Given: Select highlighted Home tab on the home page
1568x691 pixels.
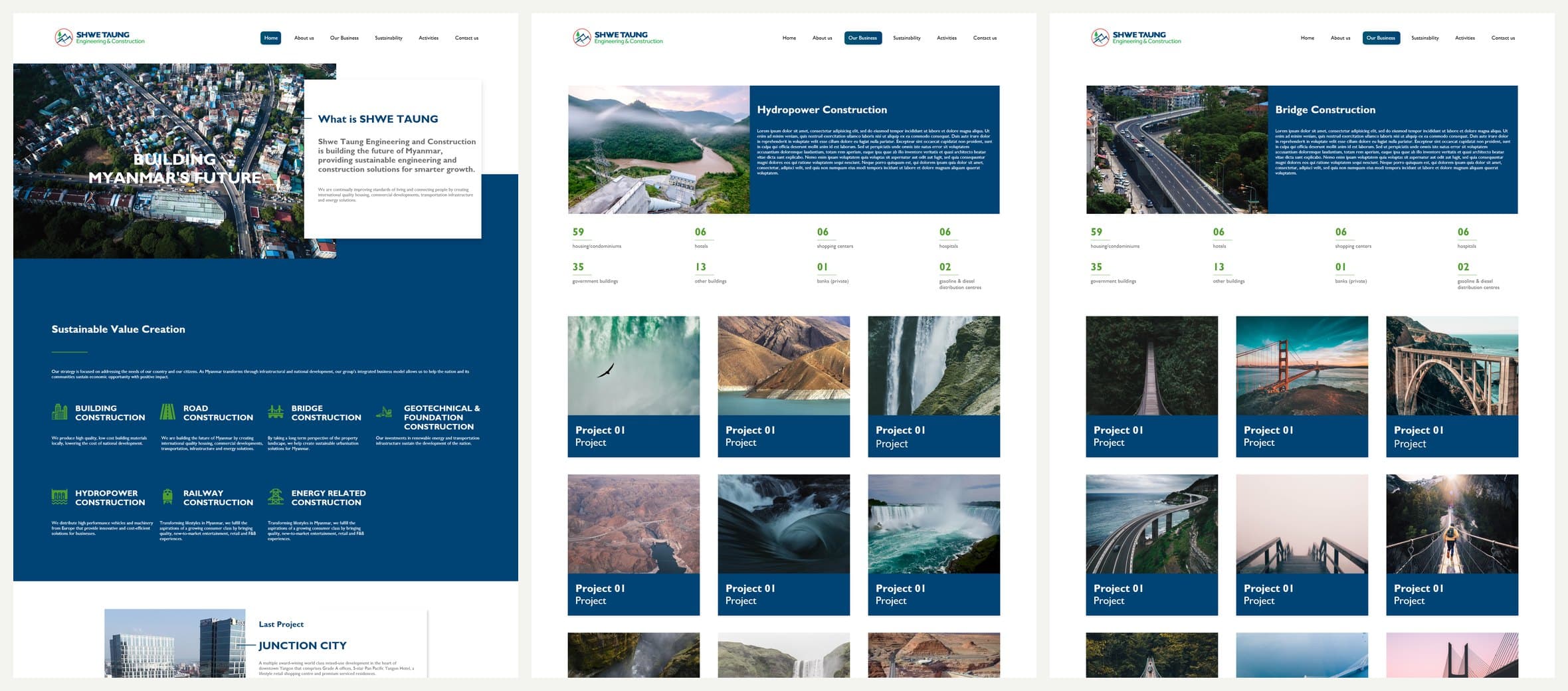Looking at the screenshot, I should [x=271, y=38].
